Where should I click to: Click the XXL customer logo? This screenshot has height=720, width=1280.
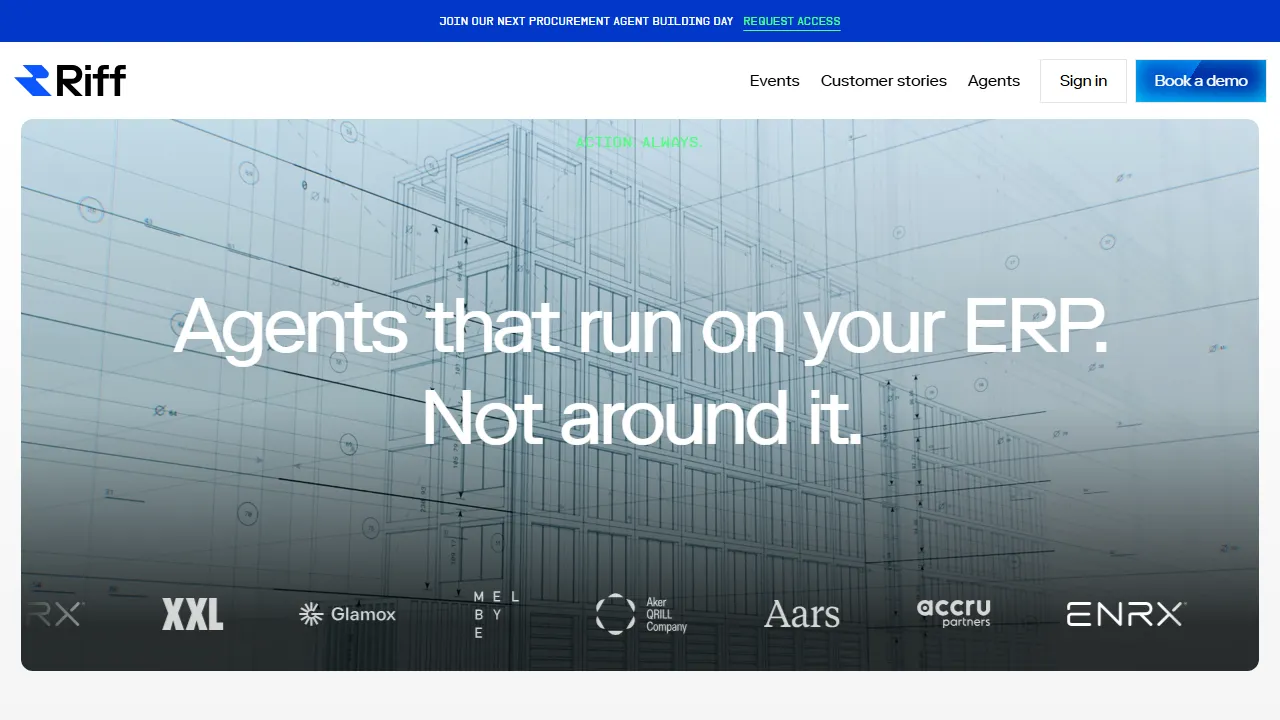click(193, 614)
